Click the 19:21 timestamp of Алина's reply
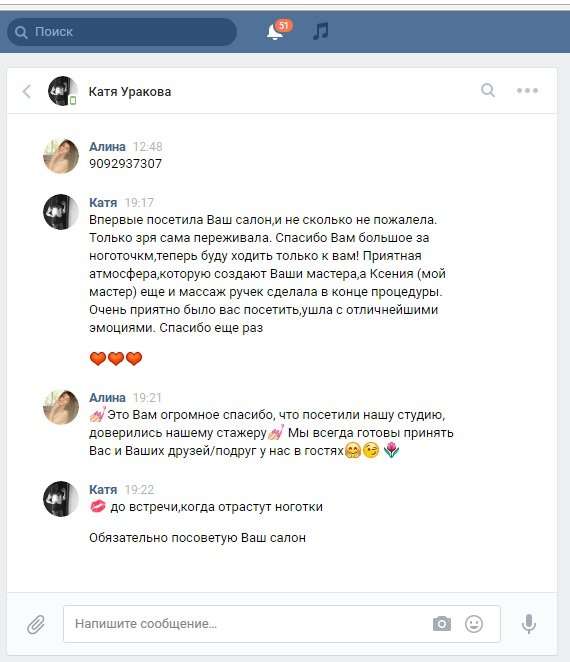 point(147,398)
